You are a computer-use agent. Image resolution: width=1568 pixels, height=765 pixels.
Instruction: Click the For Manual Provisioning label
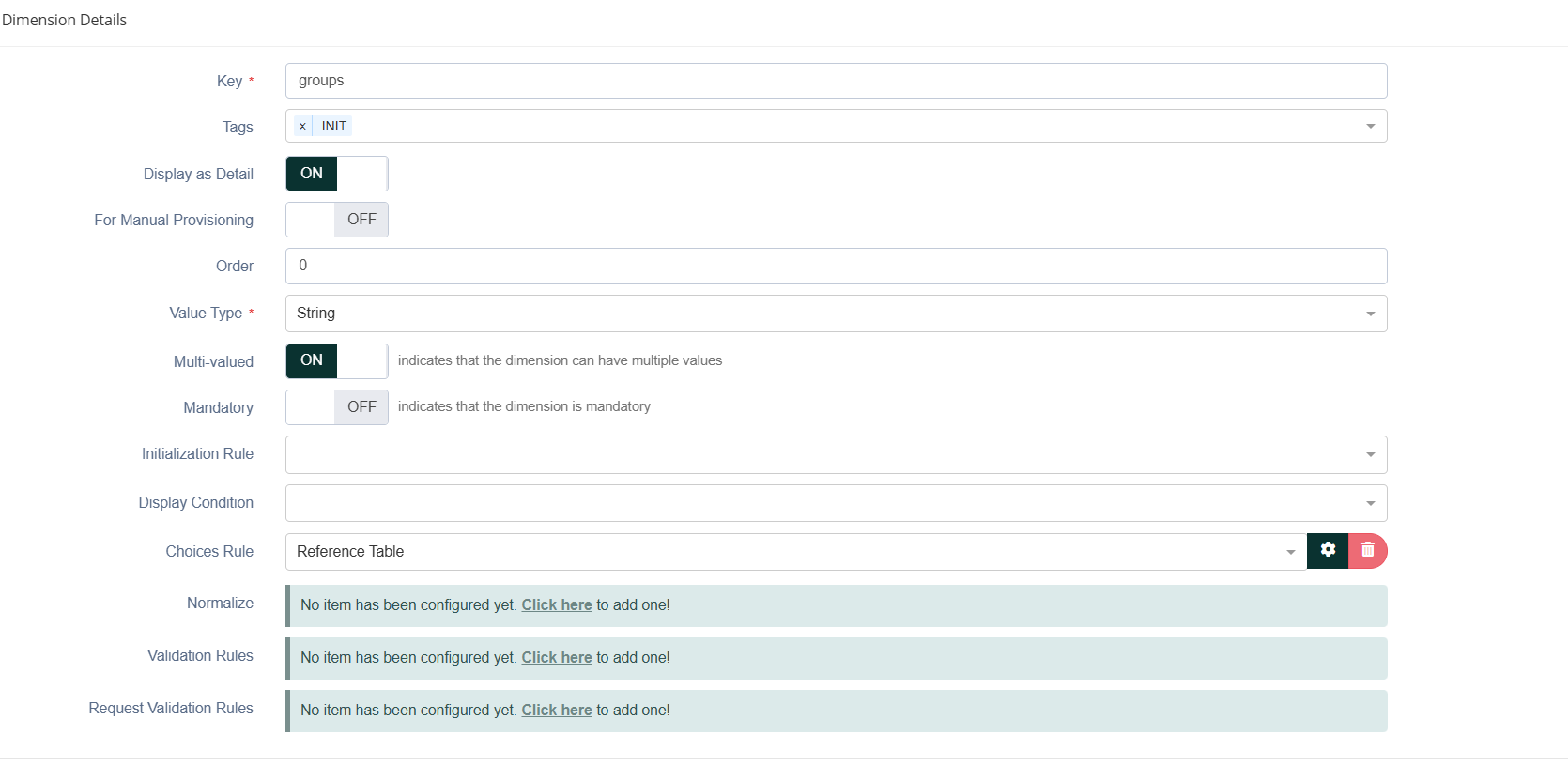[x=174, y=220]
